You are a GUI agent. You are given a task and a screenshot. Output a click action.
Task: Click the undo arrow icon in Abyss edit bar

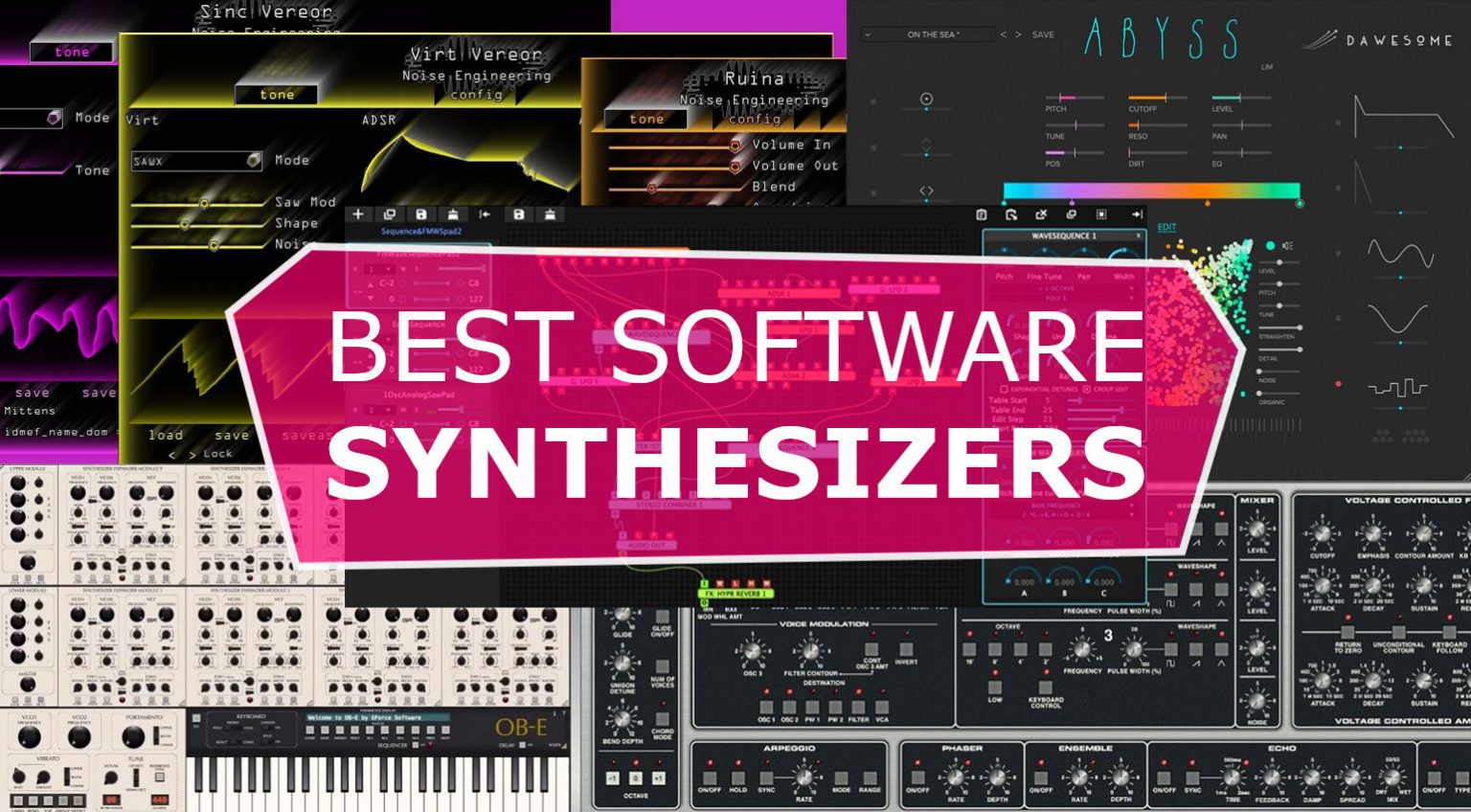pos(1011,214)
